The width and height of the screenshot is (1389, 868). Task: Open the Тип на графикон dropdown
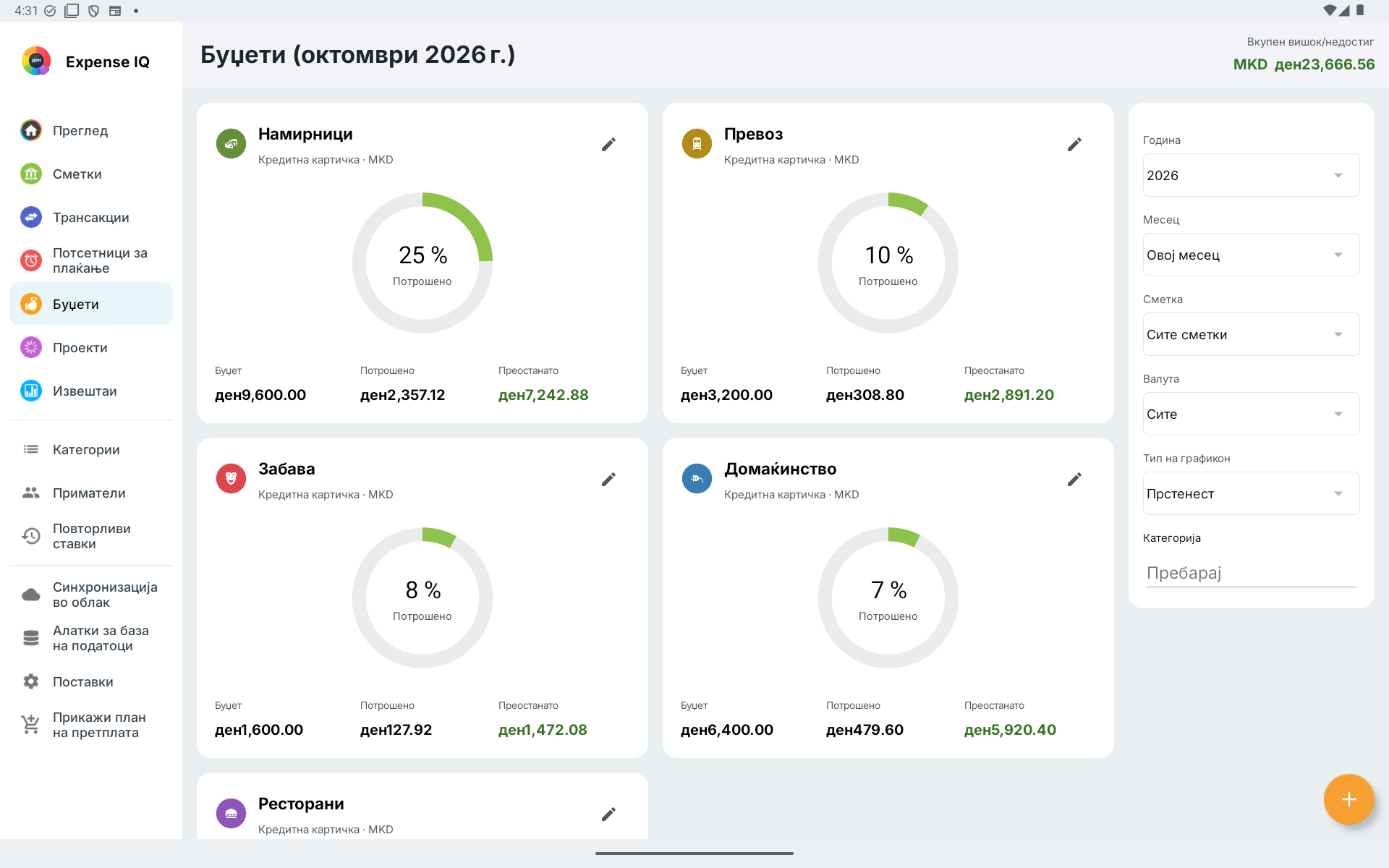tap(1251, 493)
